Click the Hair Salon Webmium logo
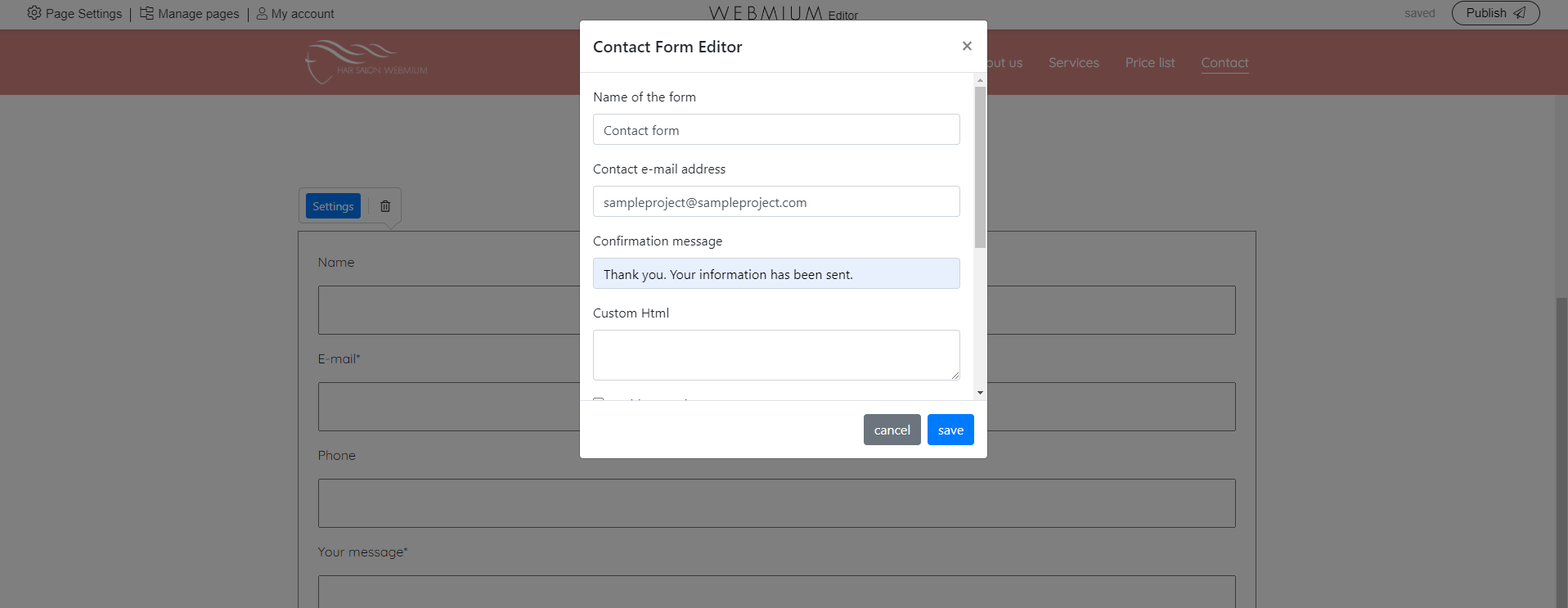1568x608 pixels. click(x=366, y=62)
